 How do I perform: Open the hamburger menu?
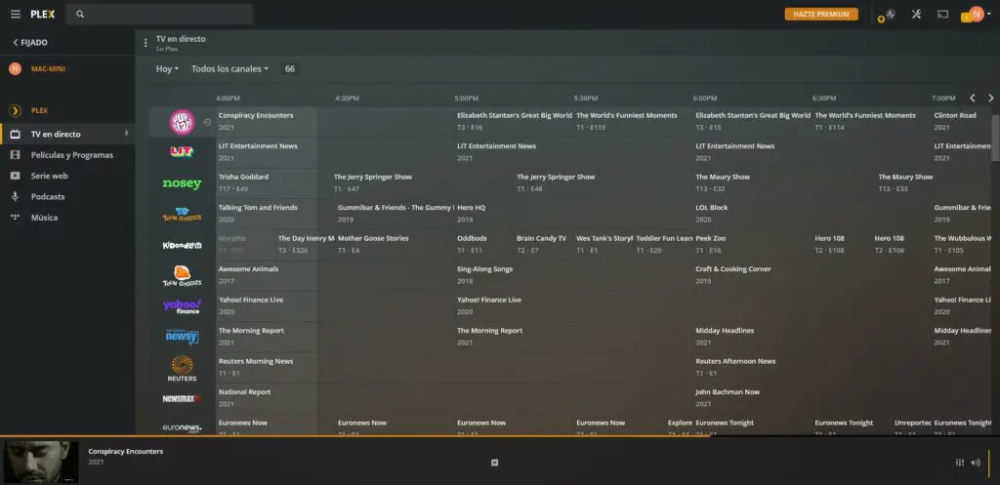[15, 14]
